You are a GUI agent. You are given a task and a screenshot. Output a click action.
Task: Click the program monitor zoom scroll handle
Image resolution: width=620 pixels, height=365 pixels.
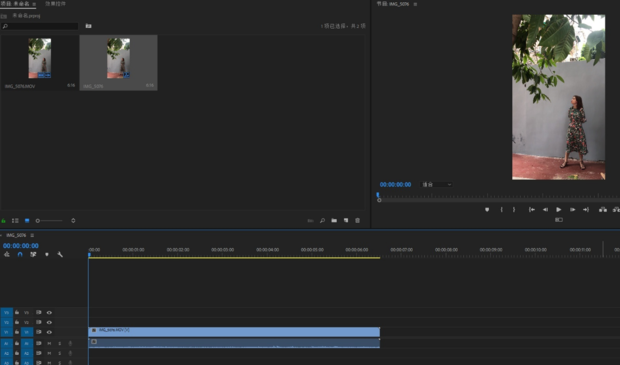click(x=379, y=200)
